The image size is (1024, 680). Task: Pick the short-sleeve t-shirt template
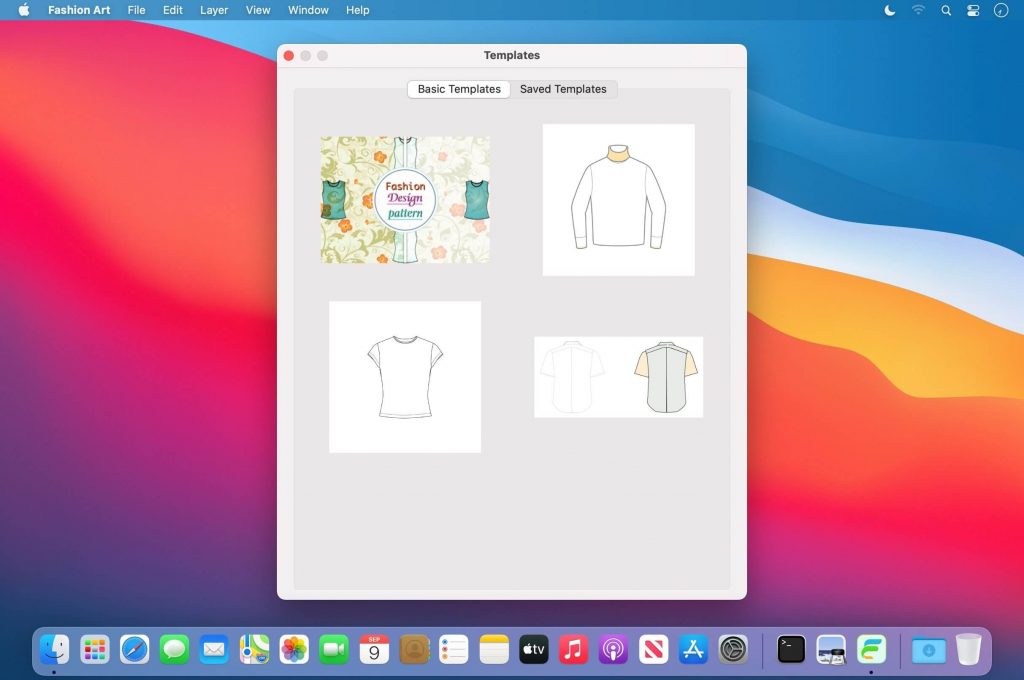[405, 377]
